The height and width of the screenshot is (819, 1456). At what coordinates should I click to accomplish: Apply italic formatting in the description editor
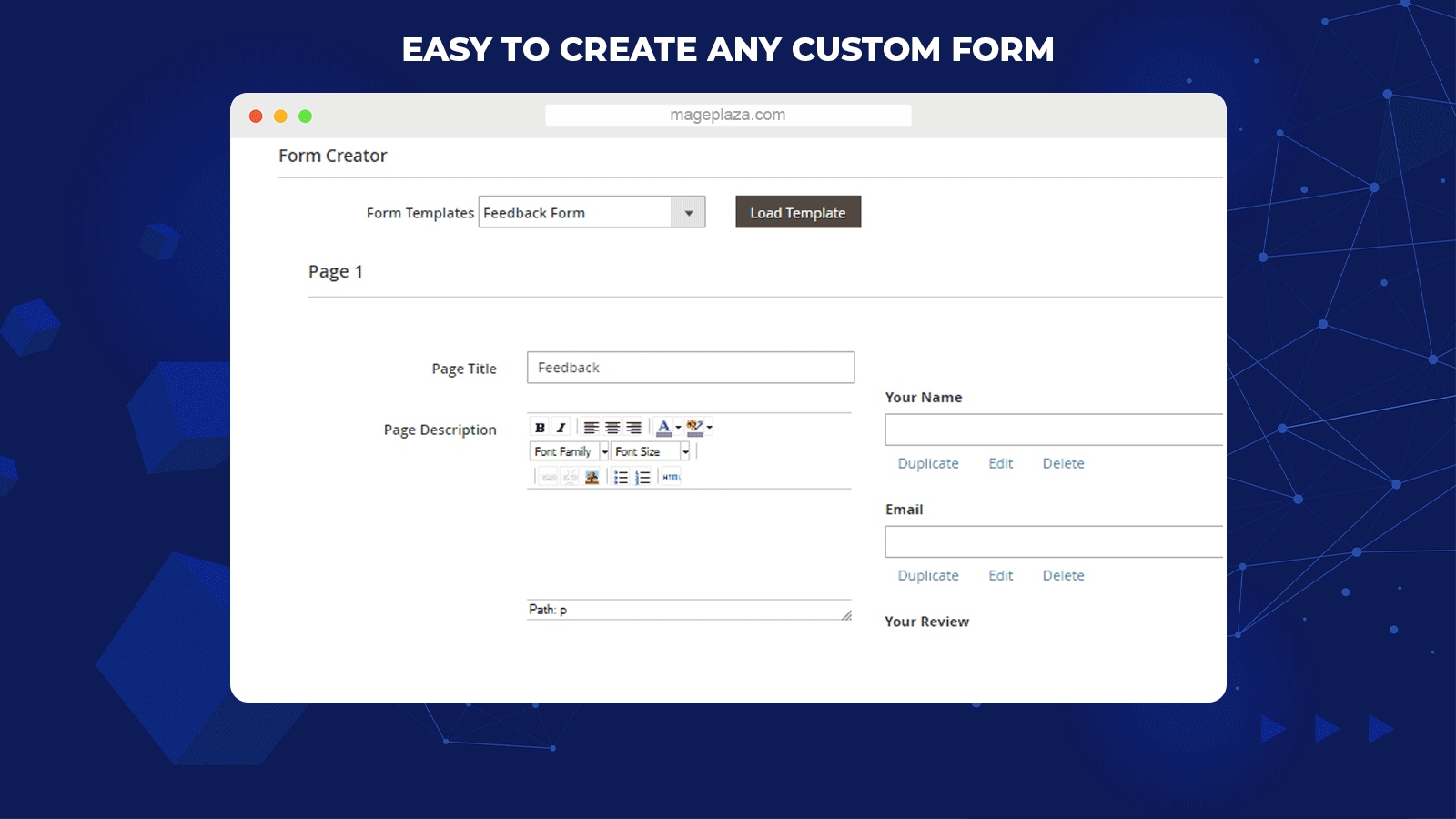pos(561,428)
